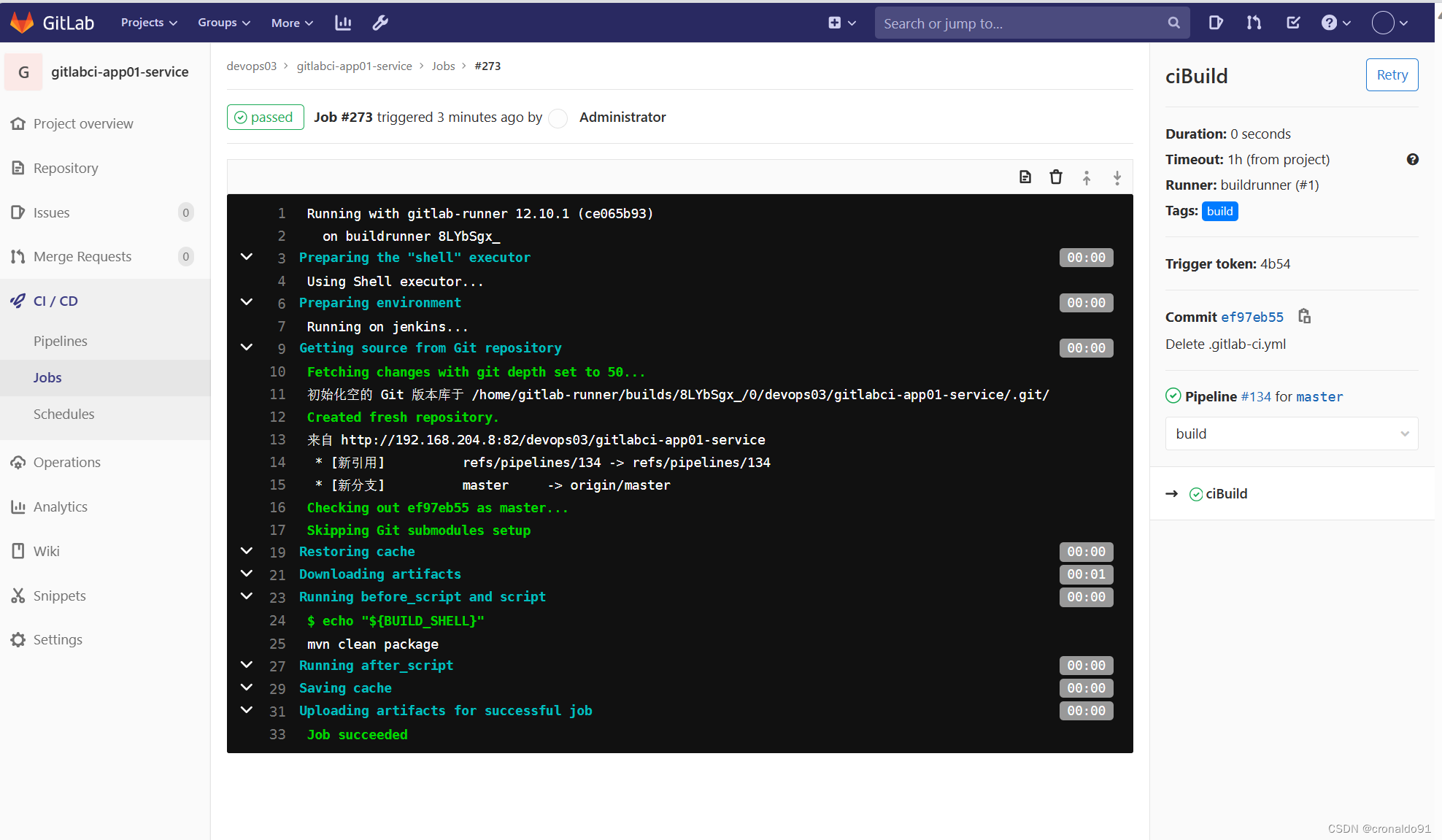Expand the Restoring cache log section
1442x840 pixels.
point(247,551)
